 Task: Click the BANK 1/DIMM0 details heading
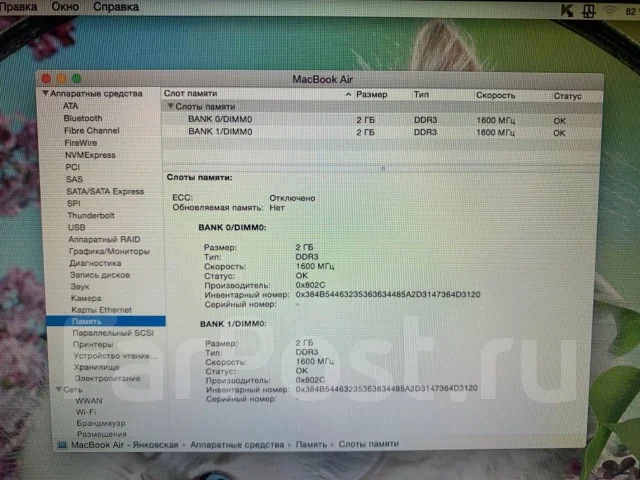(x=233, y=324)
